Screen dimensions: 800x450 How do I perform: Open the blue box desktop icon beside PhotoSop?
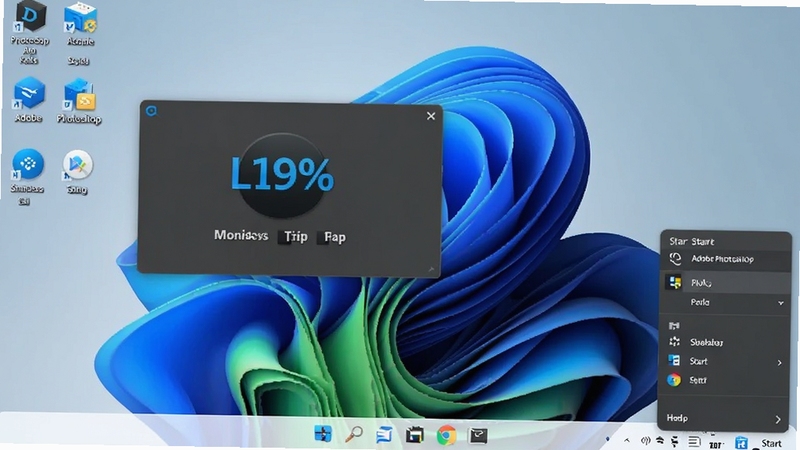click(80, 33)
